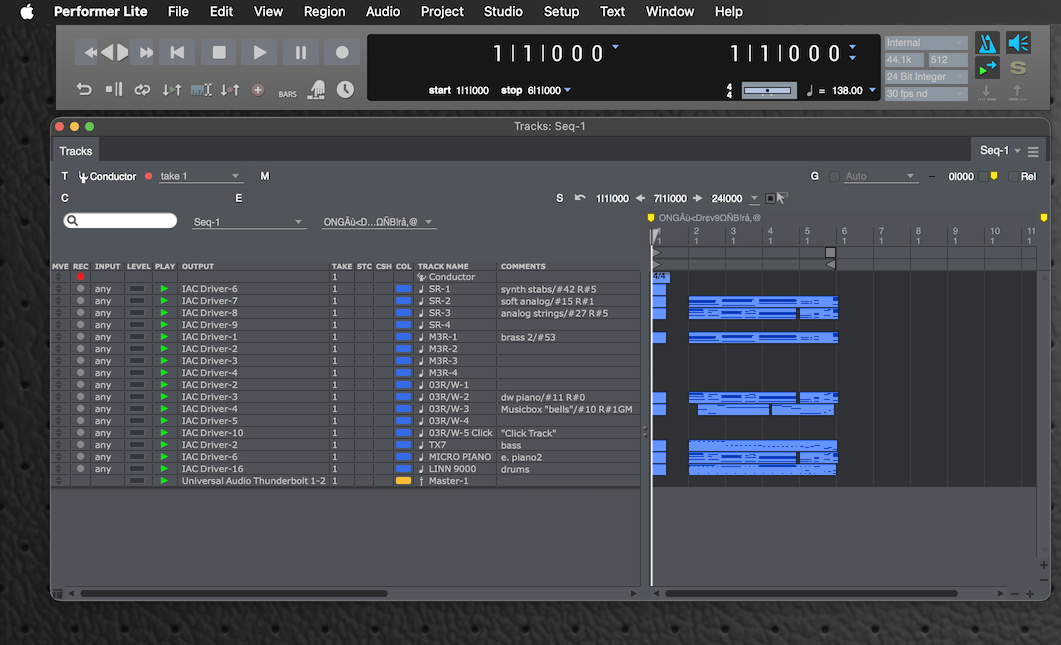Image resolution: width=1061 pixels, height=645 pixels.
Task: Open the Seq-1 sequence dropdown below search
Action: coord(248,222)
